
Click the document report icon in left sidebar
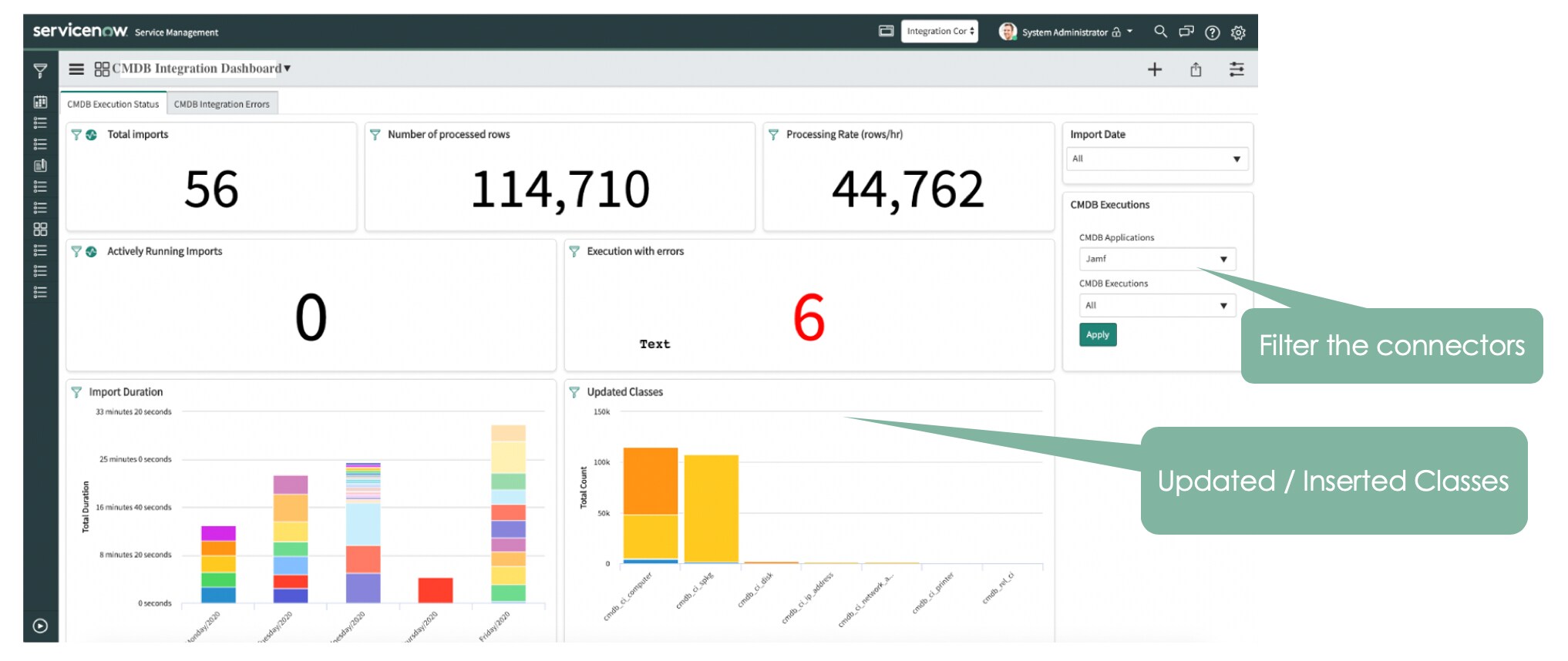(x=40, y=165)
